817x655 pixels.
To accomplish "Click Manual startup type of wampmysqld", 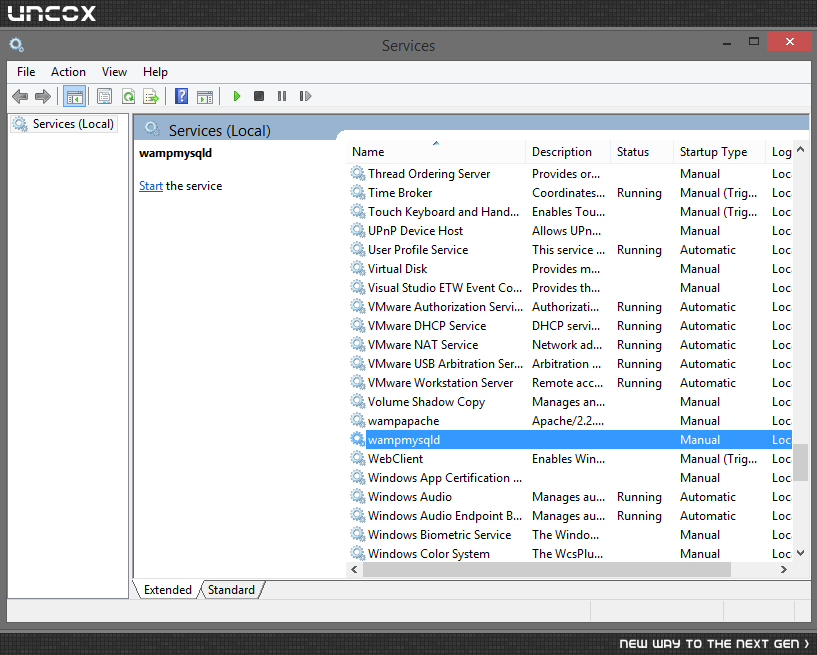I will click(700, 440).
